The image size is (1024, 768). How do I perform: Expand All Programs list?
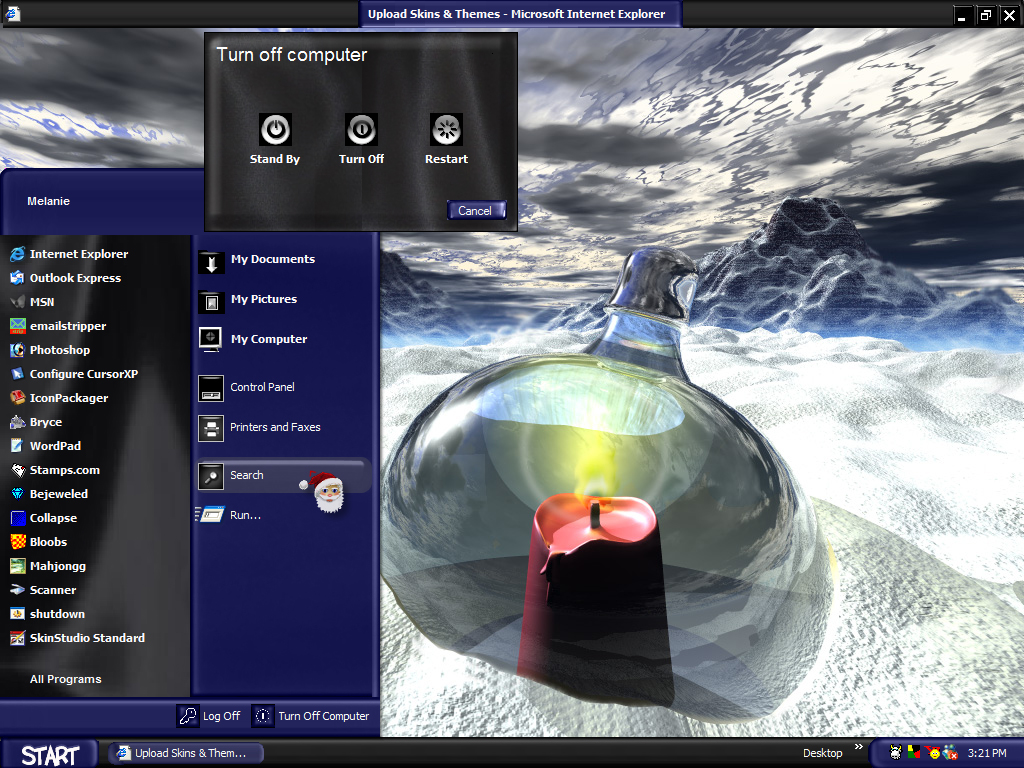point(65,679)
